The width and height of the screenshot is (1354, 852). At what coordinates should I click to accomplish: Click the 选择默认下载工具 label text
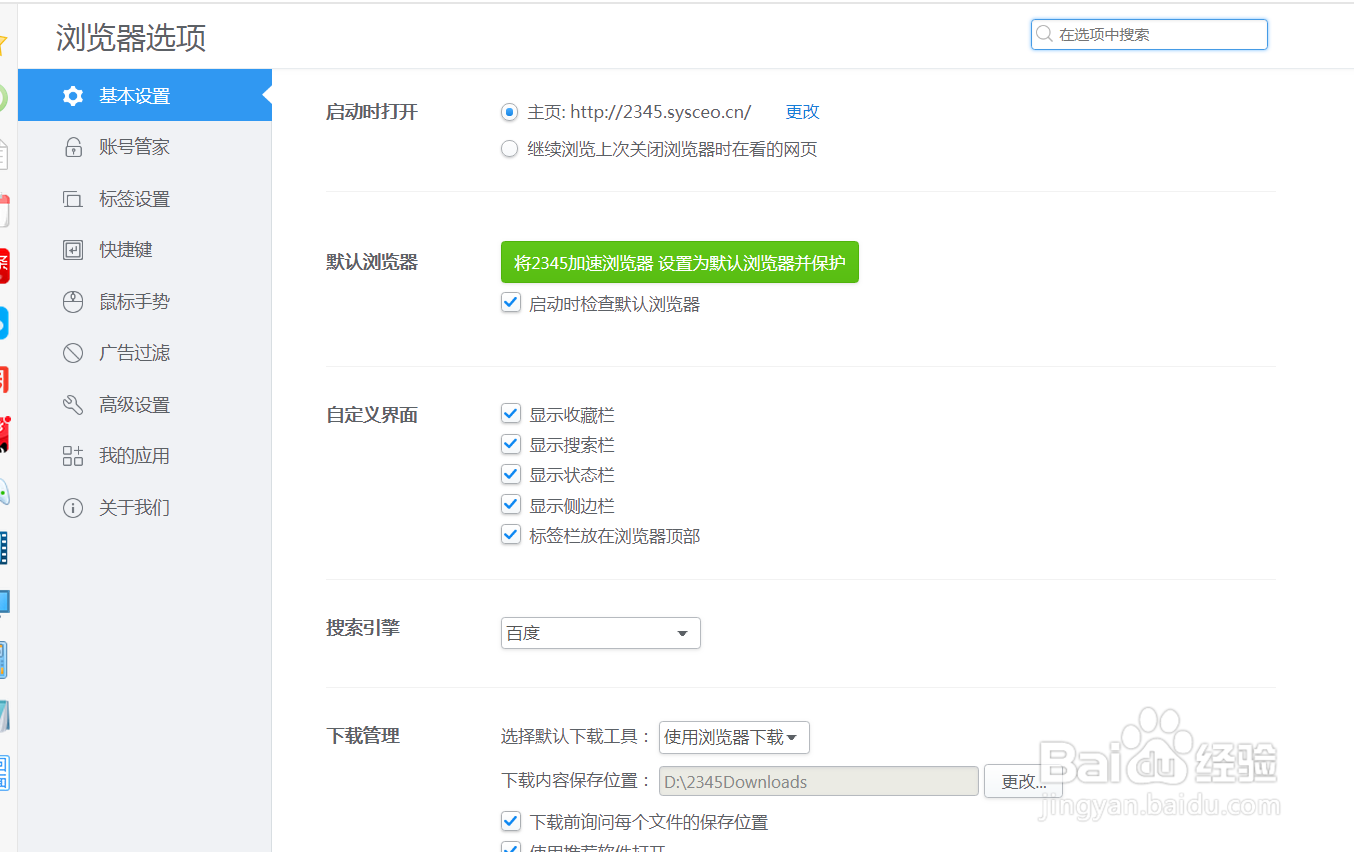pos(576,737)
